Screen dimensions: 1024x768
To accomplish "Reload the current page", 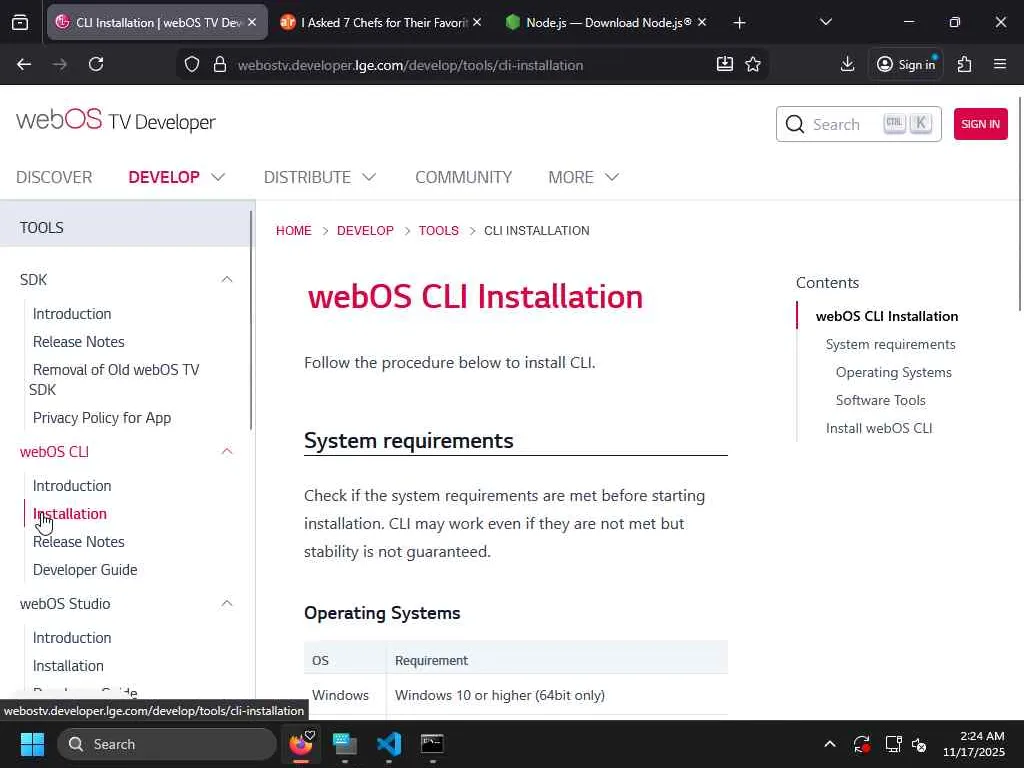I will [96, 64].
